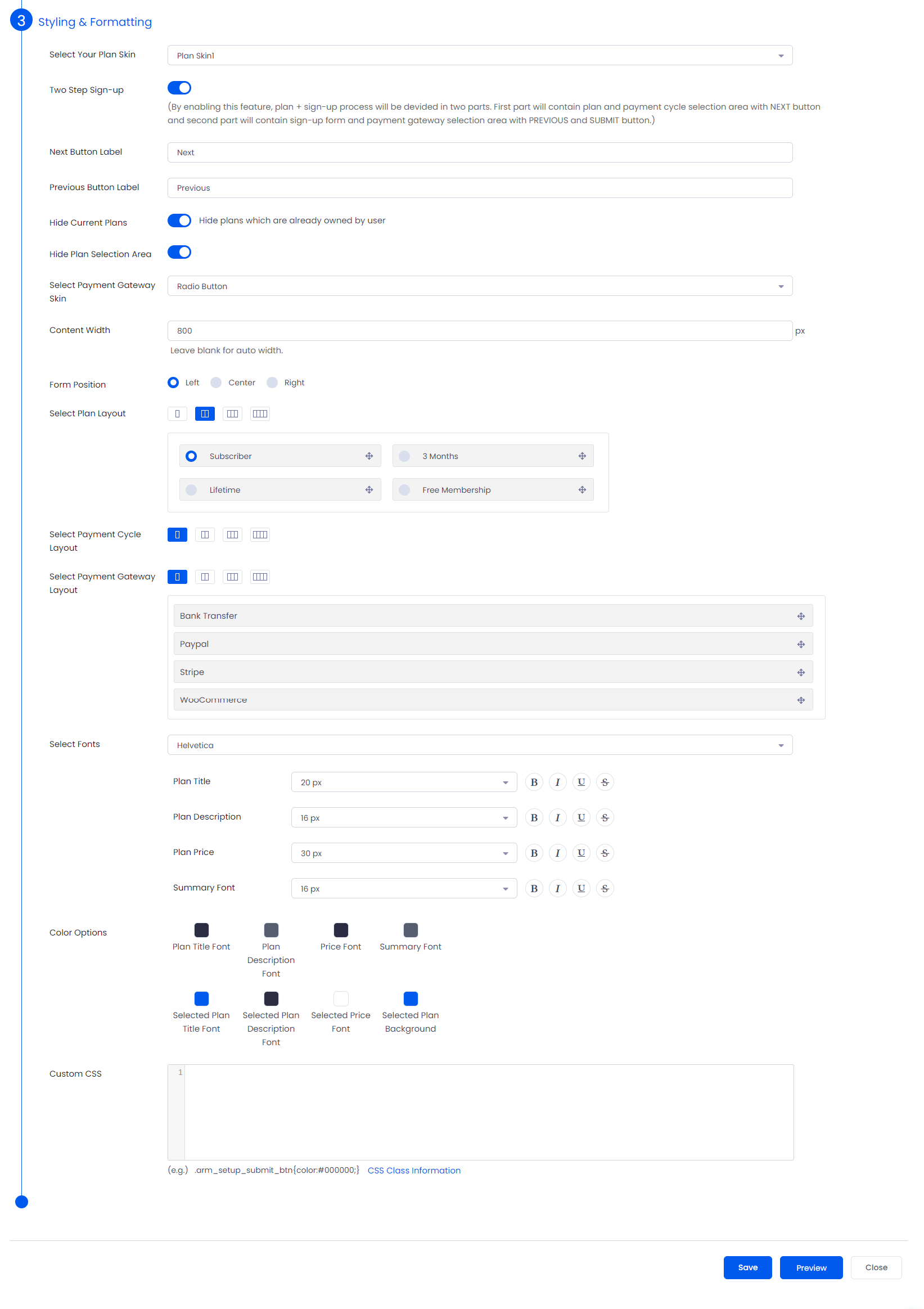Click move handle on Stripe row
Screen dimensions: 924x1309
801,673
